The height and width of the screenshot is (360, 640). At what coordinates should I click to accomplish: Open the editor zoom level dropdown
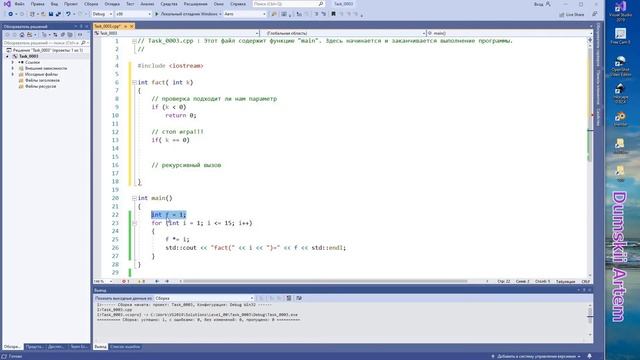103,281
